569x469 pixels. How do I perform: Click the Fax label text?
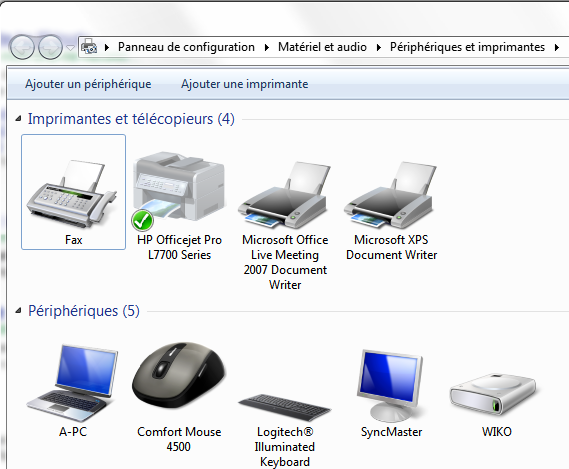74,240
